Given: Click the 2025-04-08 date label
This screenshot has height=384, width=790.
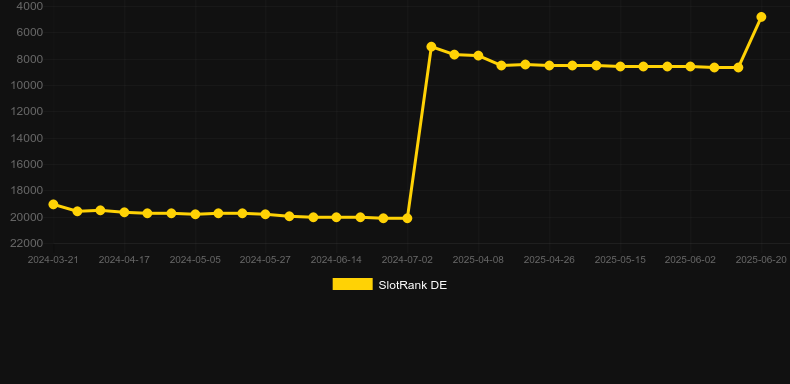Looking at the screenshot, I should (x=478, y=260).
